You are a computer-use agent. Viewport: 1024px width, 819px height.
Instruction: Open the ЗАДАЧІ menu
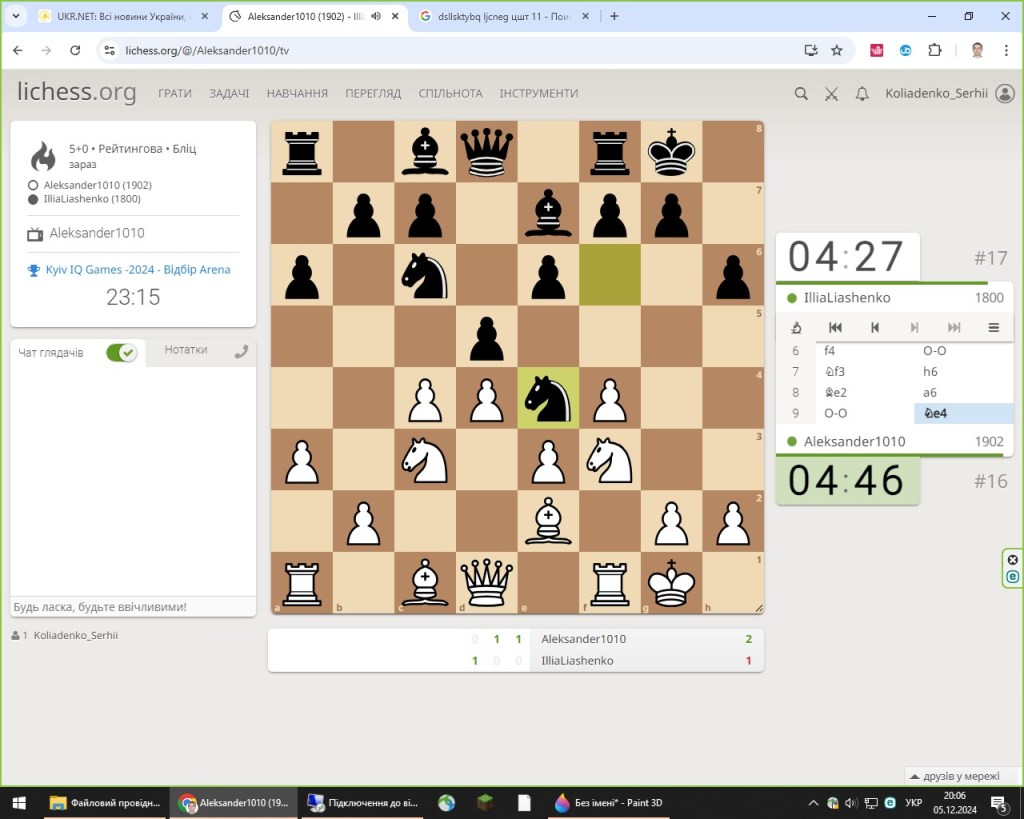click(229, 93)
